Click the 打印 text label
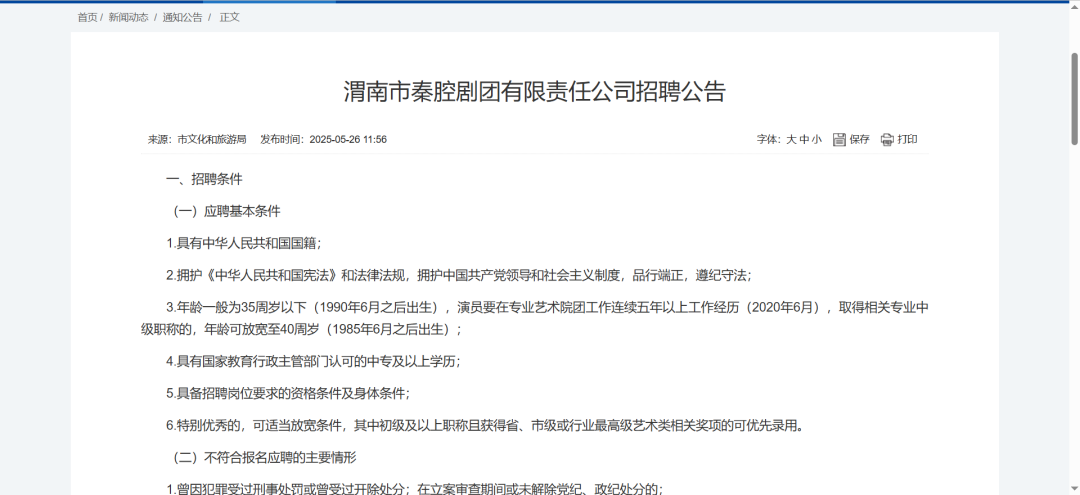Screen dimensions: 1080x495 [907, 140]
